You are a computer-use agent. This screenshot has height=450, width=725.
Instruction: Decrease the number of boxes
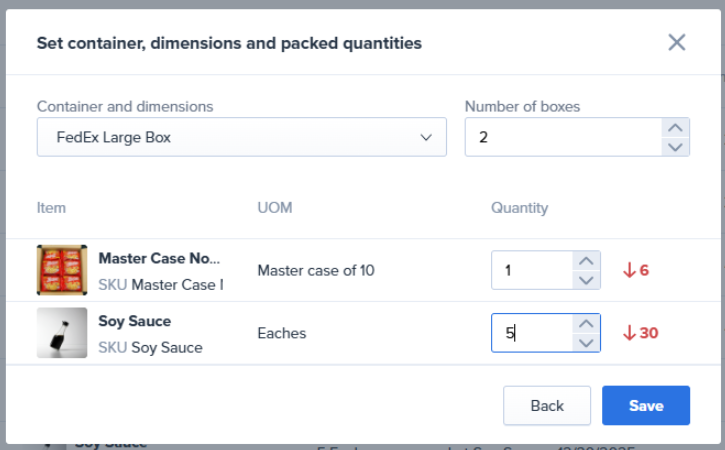pos(676,147)
